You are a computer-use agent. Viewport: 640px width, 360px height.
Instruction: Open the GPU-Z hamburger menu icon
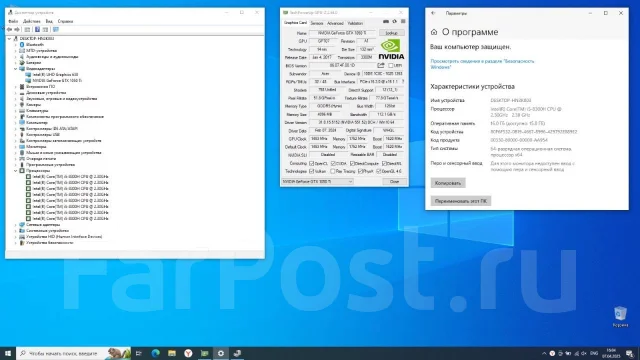coord(403,22)
